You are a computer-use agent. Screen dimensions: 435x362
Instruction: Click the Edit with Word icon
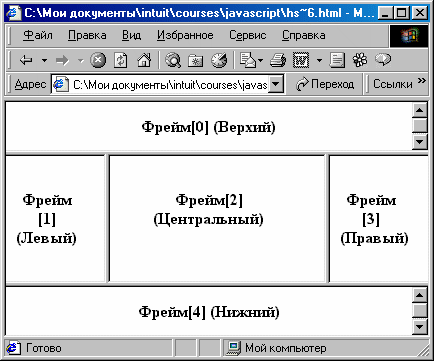pyautogui.click(x=301, y=60)
